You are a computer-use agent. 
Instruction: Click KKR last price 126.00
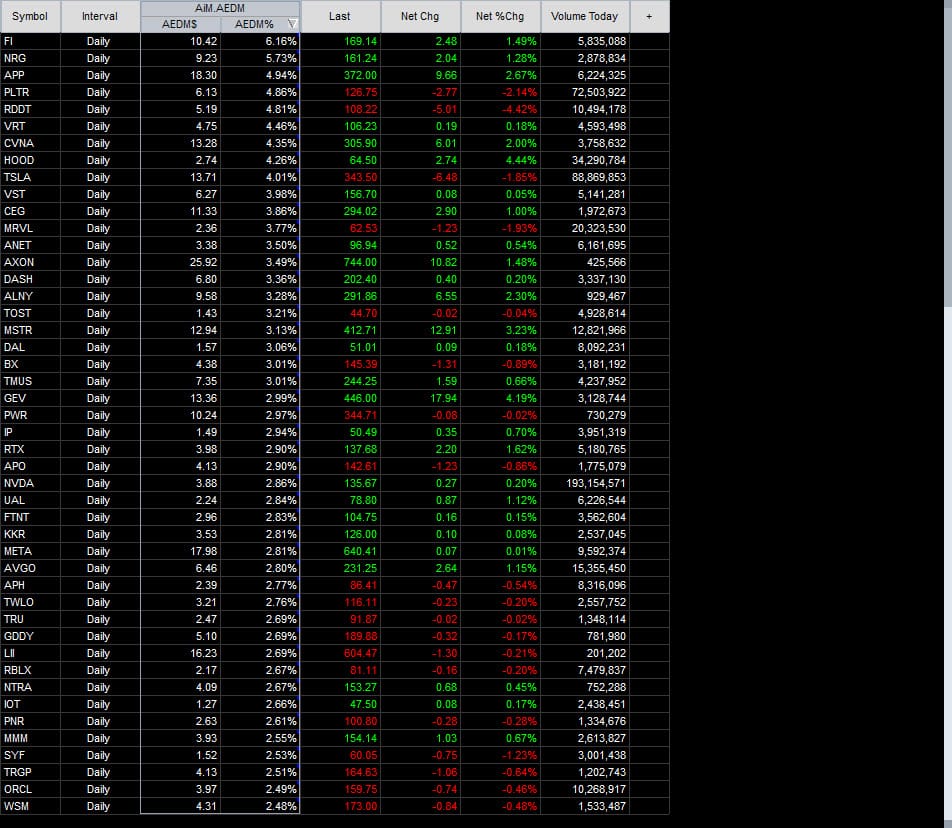click(x=361, y=534)
